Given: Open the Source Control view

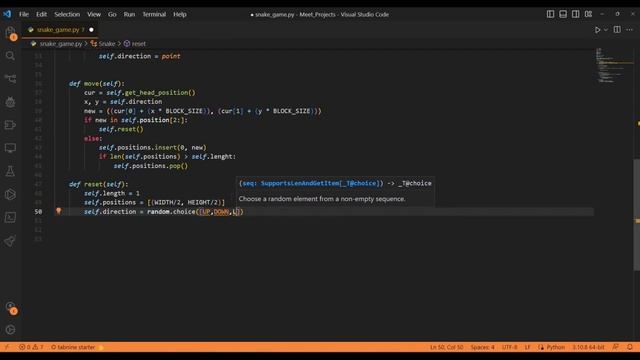Looking at the screenshot, I should pos(10,78).
